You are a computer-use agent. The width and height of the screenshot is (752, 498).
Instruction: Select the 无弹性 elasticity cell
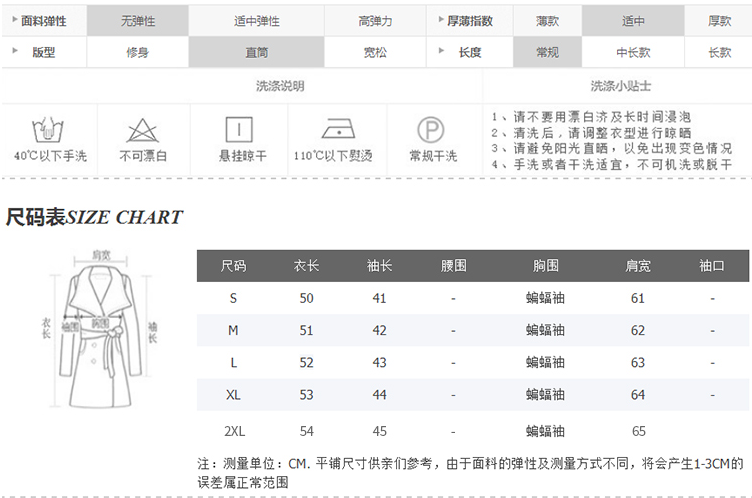[x=138, y=21]
